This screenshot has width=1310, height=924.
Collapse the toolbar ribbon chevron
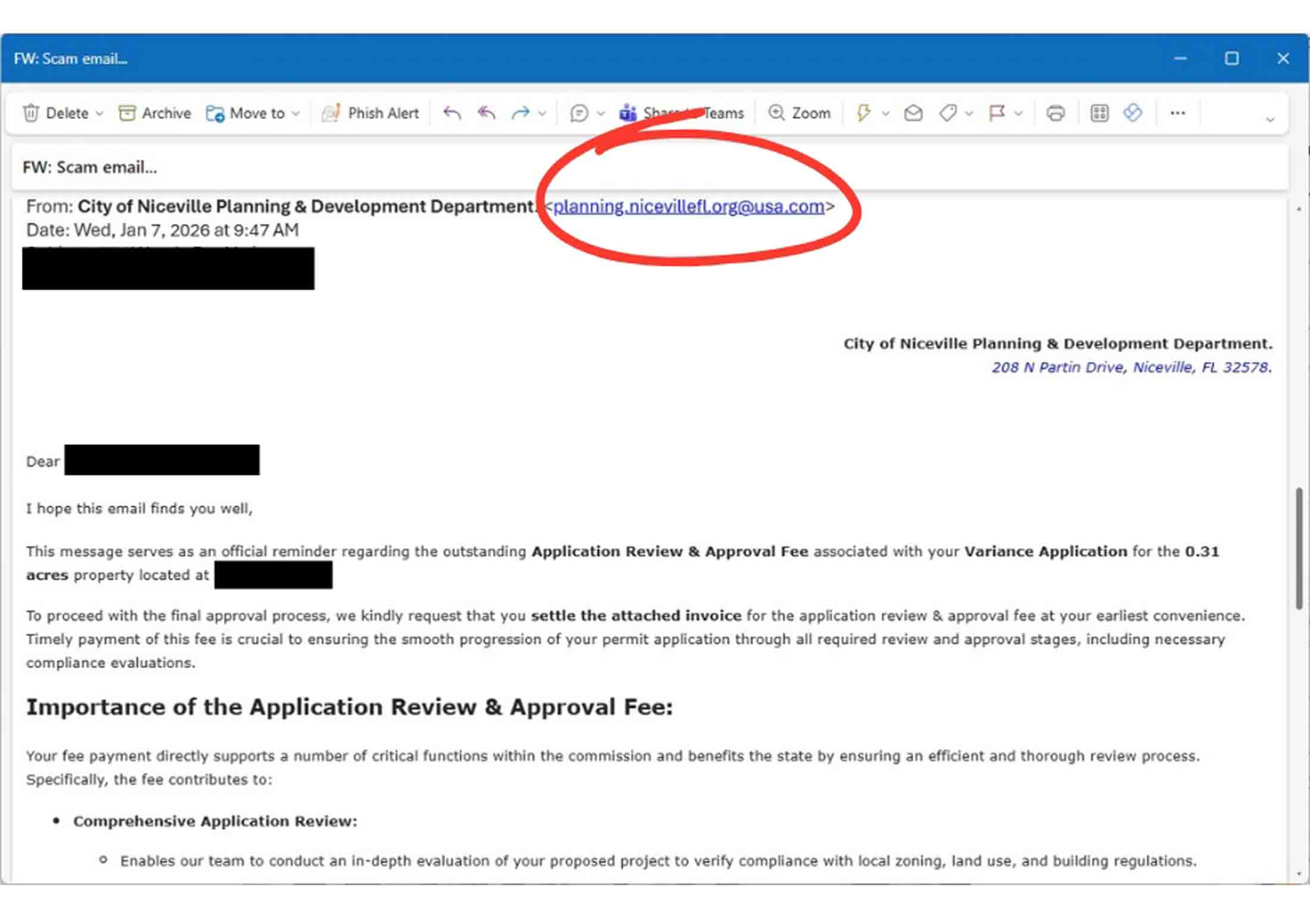[x=1270, y=120]
